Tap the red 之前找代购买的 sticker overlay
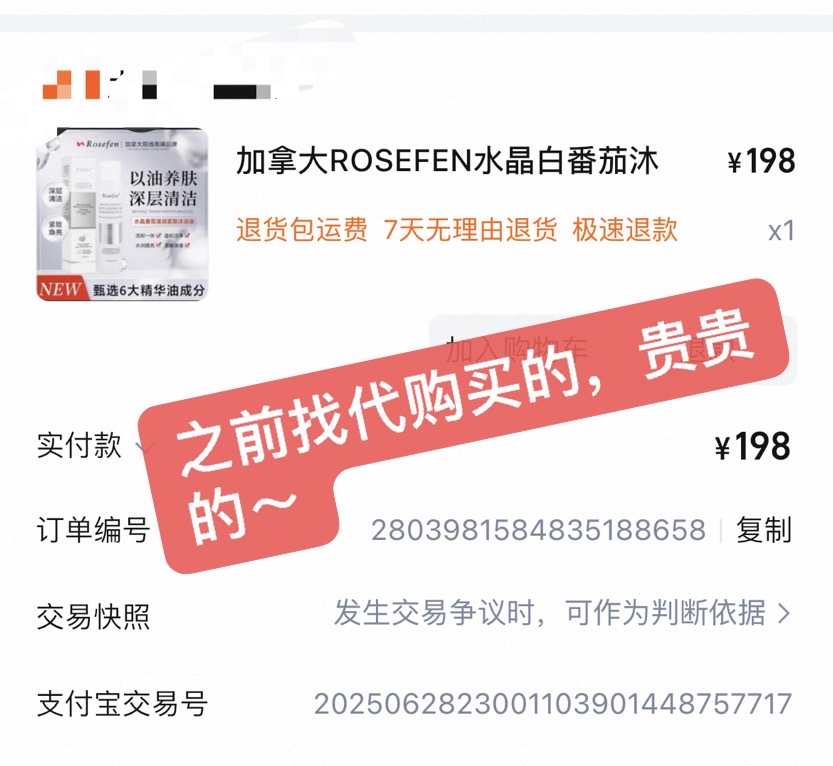 (x=462, y=425)
